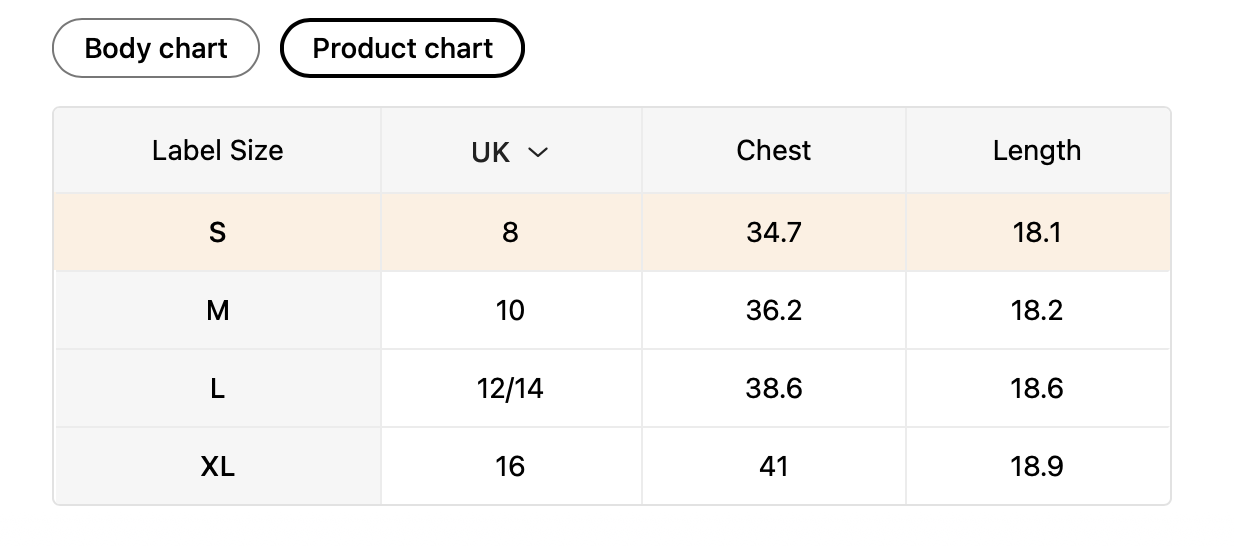
Task: Click UK size 12/14 cell
Action: coord(510,388)
